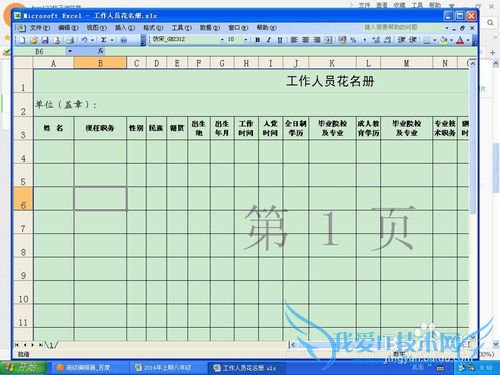The height and width of the screenshot is (375, 500).
Task: Click the Insert Function fx button
Action: [x=100, y=51]
